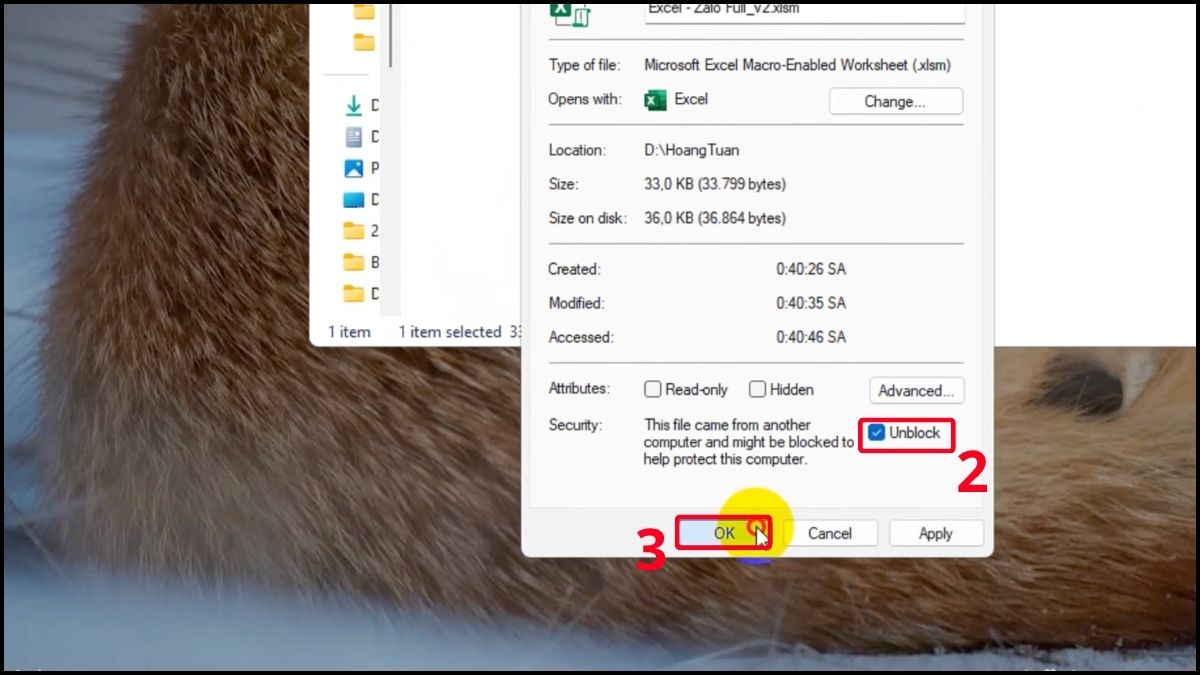The height and width of the screenshot is (675, 1200).
Task: Click the Apply button
Action: pyautogui.click(x=936, y=533)
